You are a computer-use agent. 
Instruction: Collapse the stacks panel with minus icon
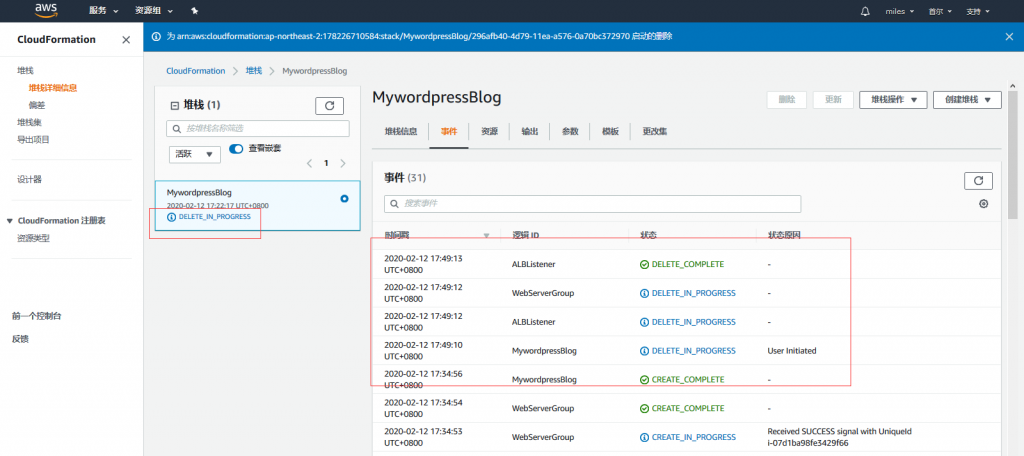click(x=174, y=105)
